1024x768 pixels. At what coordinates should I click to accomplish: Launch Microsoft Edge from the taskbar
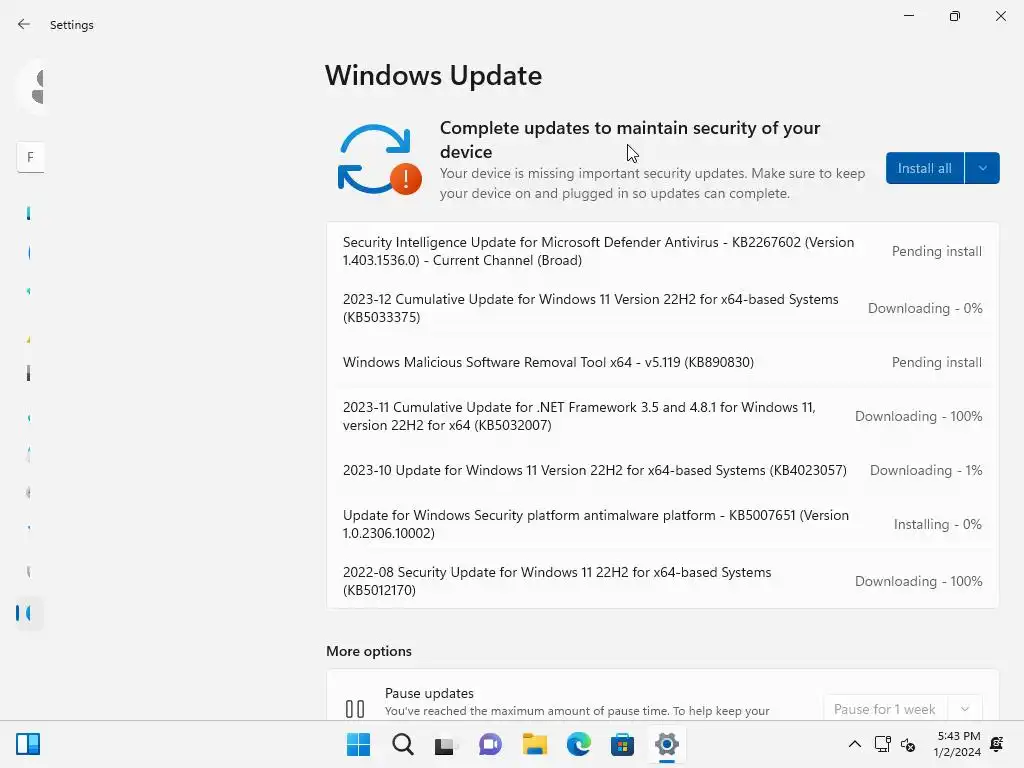(578, 744)
